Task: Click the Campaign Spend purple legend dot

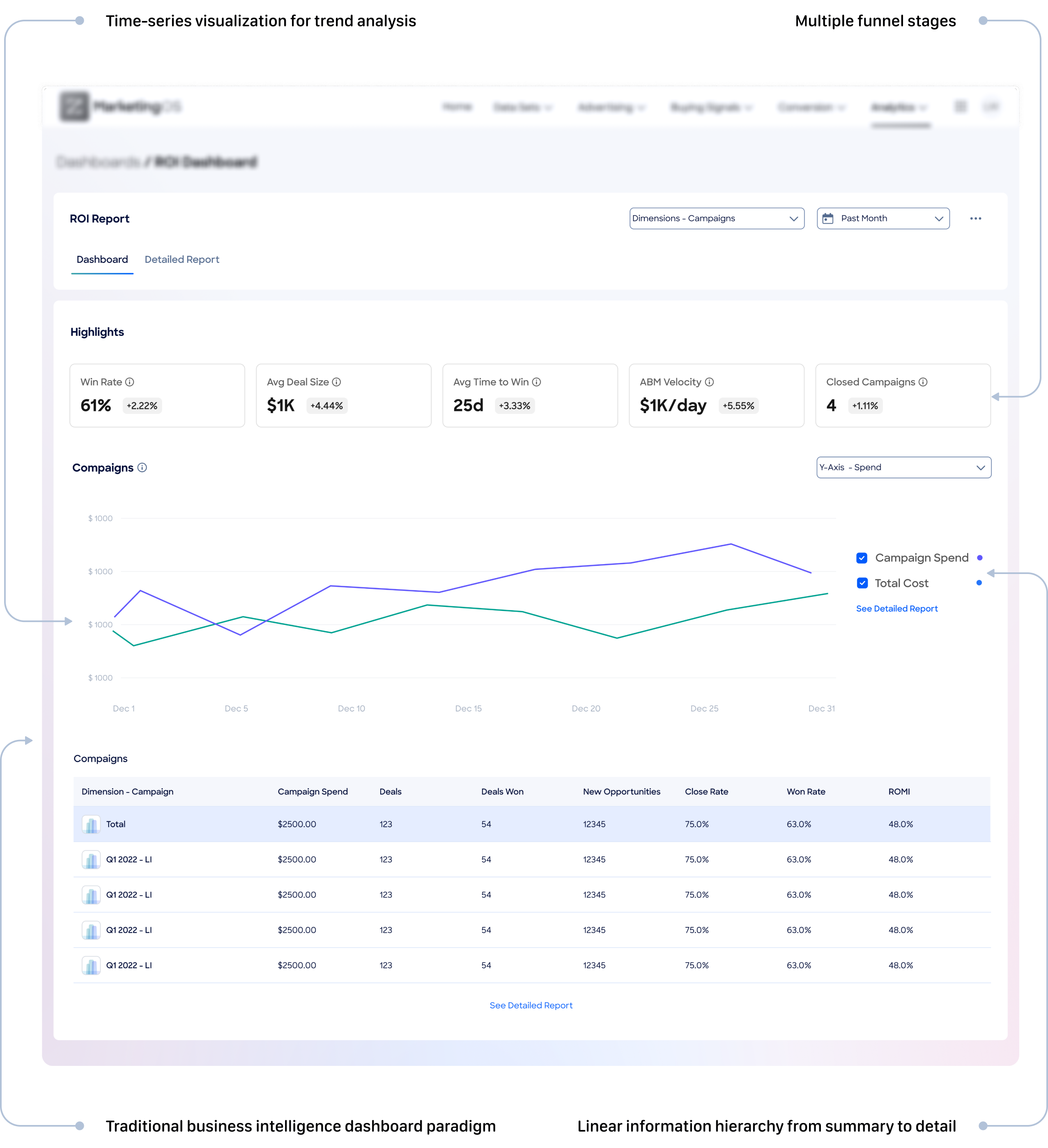Action: click(980, 558)
